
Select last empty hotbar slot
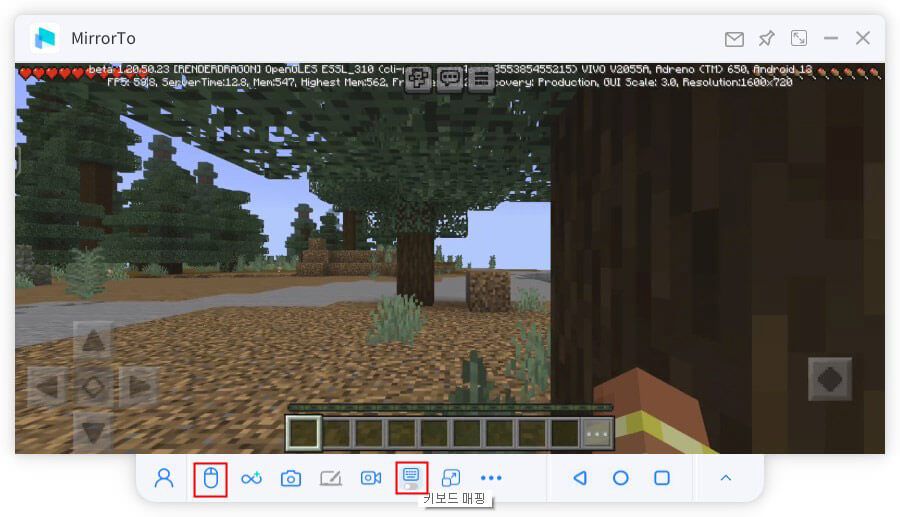coord(565,434)
